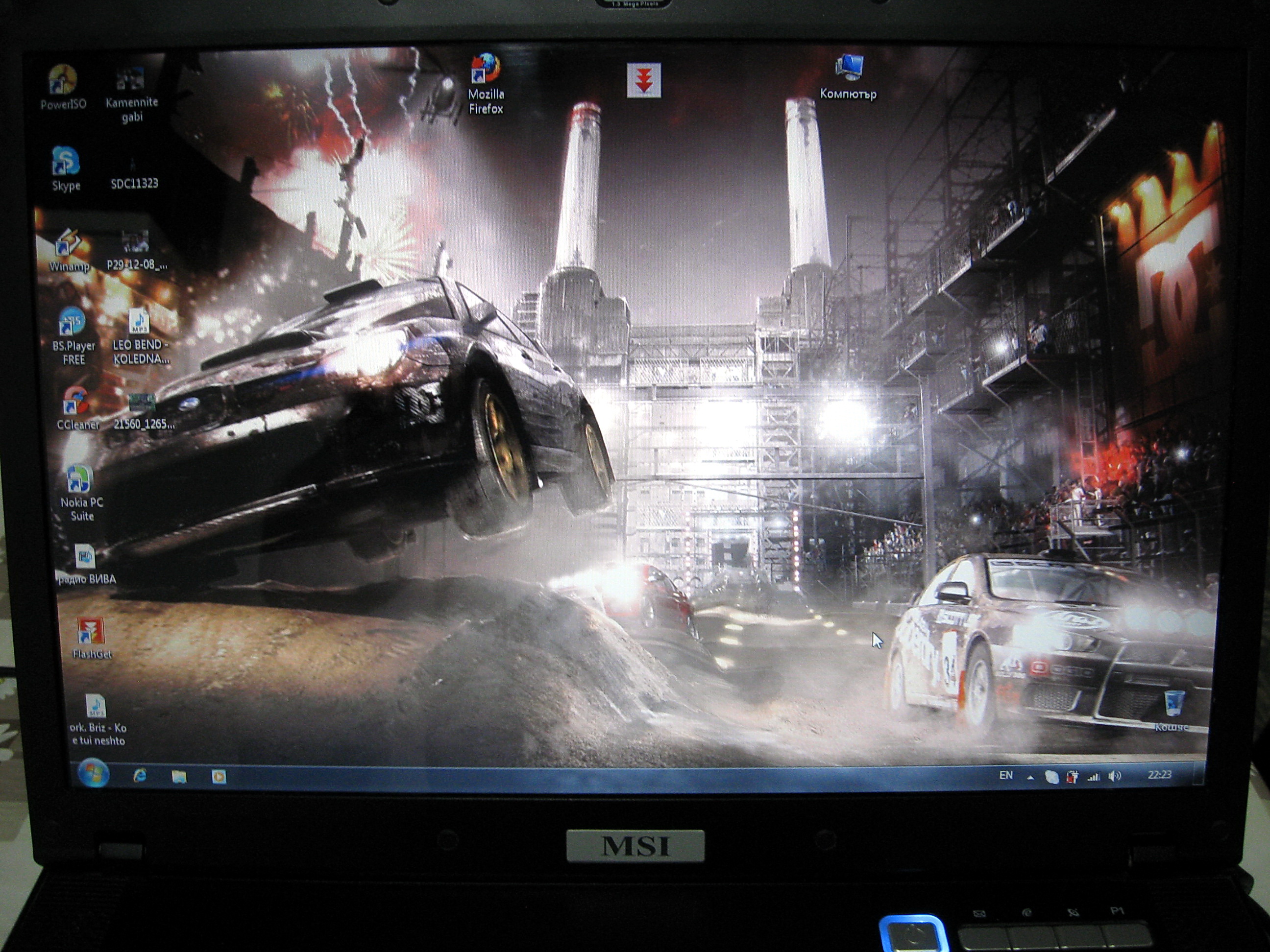Open the Mozilla Firefox shortcut
The image size is (1270, 952).
[486, 84]
